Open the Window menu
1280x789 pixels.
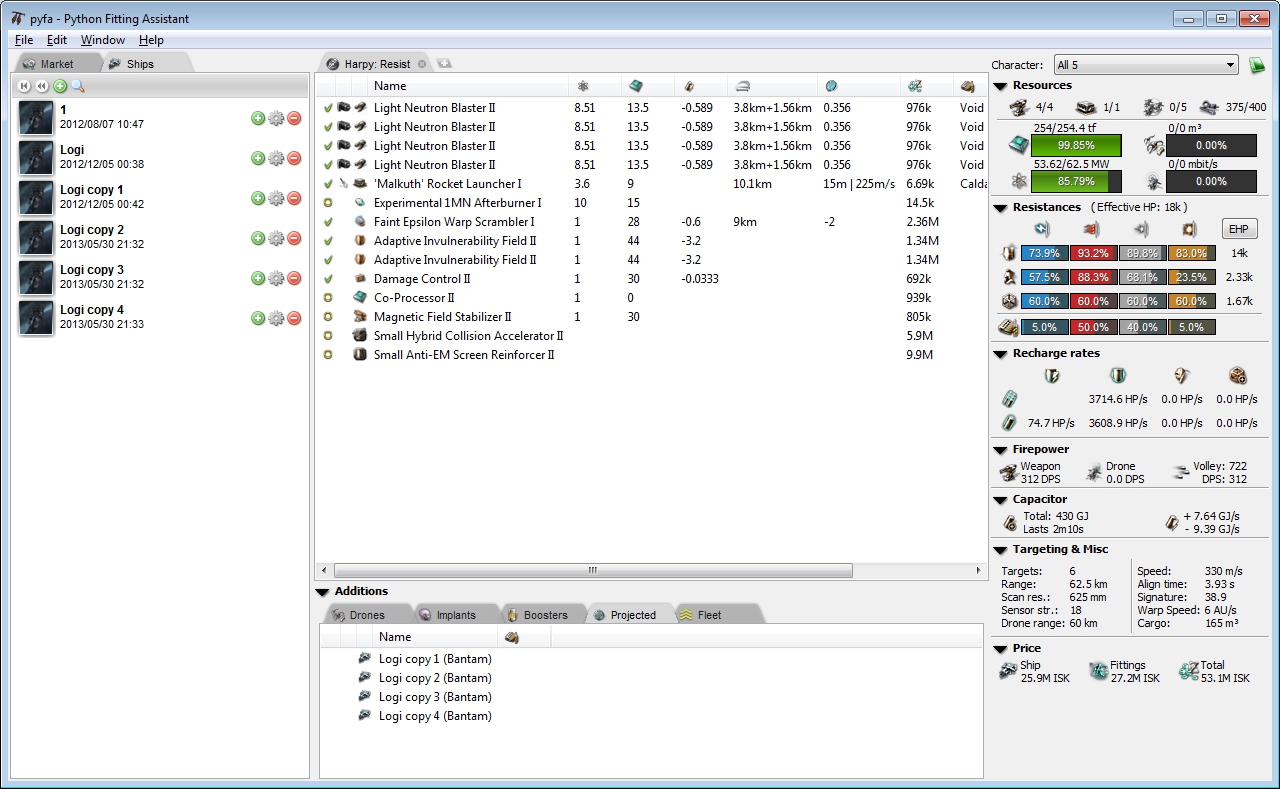coord(103,40)
